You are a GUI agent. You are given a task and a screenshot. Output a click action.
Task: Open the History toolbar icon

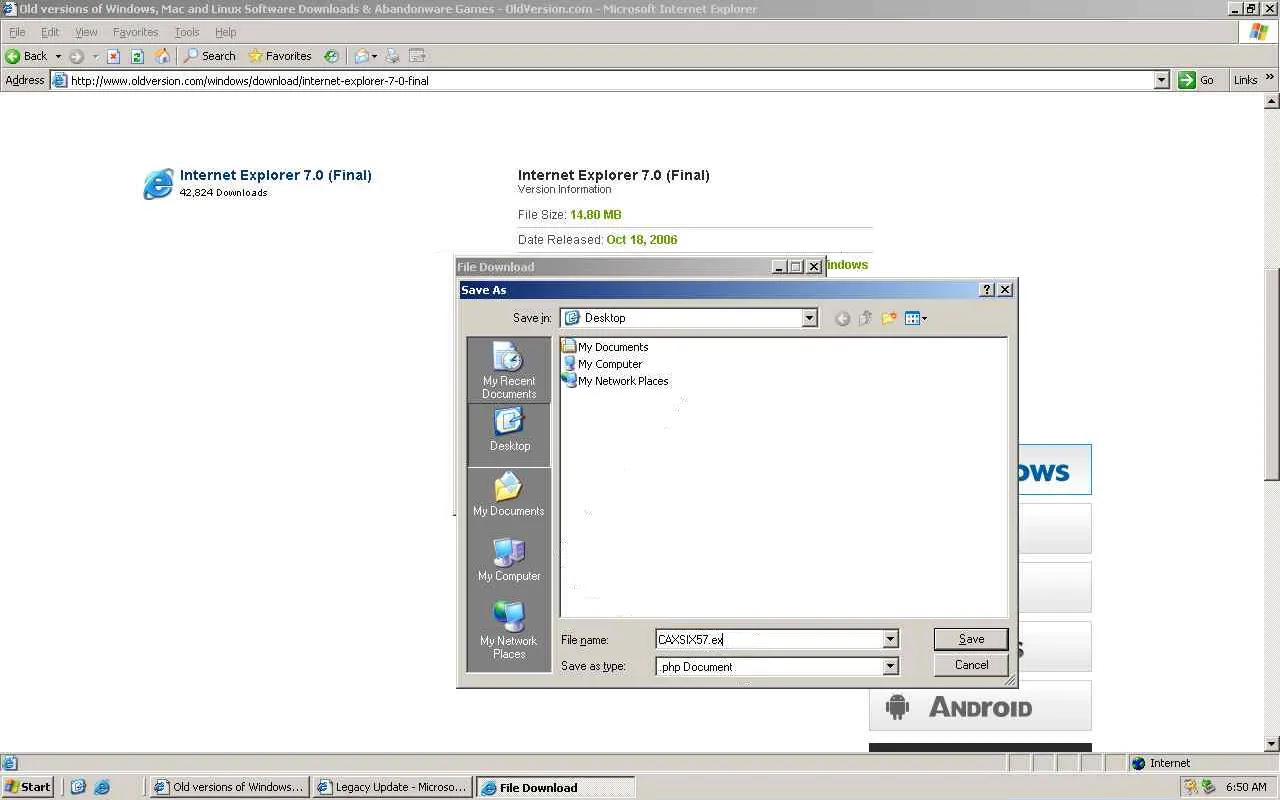tap(331, 56)
